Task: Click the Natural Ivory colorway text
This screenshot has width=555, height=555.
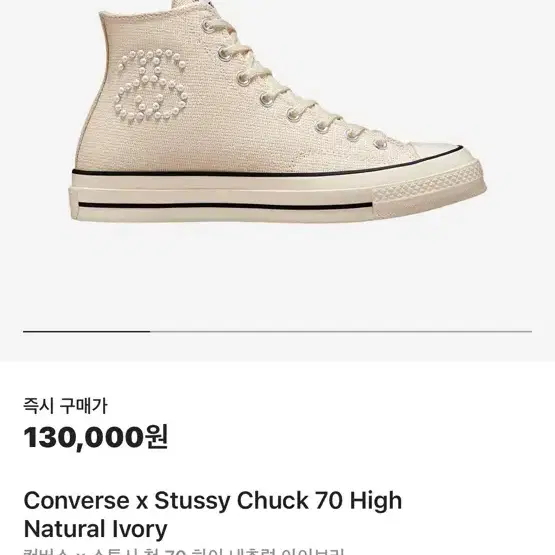Action: [x=95, y=529]
